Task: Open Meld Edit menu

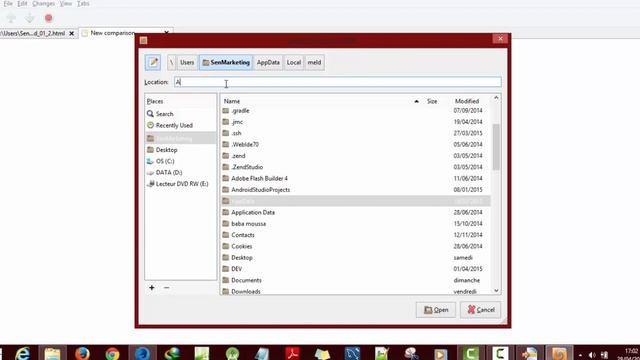Action: click(22, 4)
